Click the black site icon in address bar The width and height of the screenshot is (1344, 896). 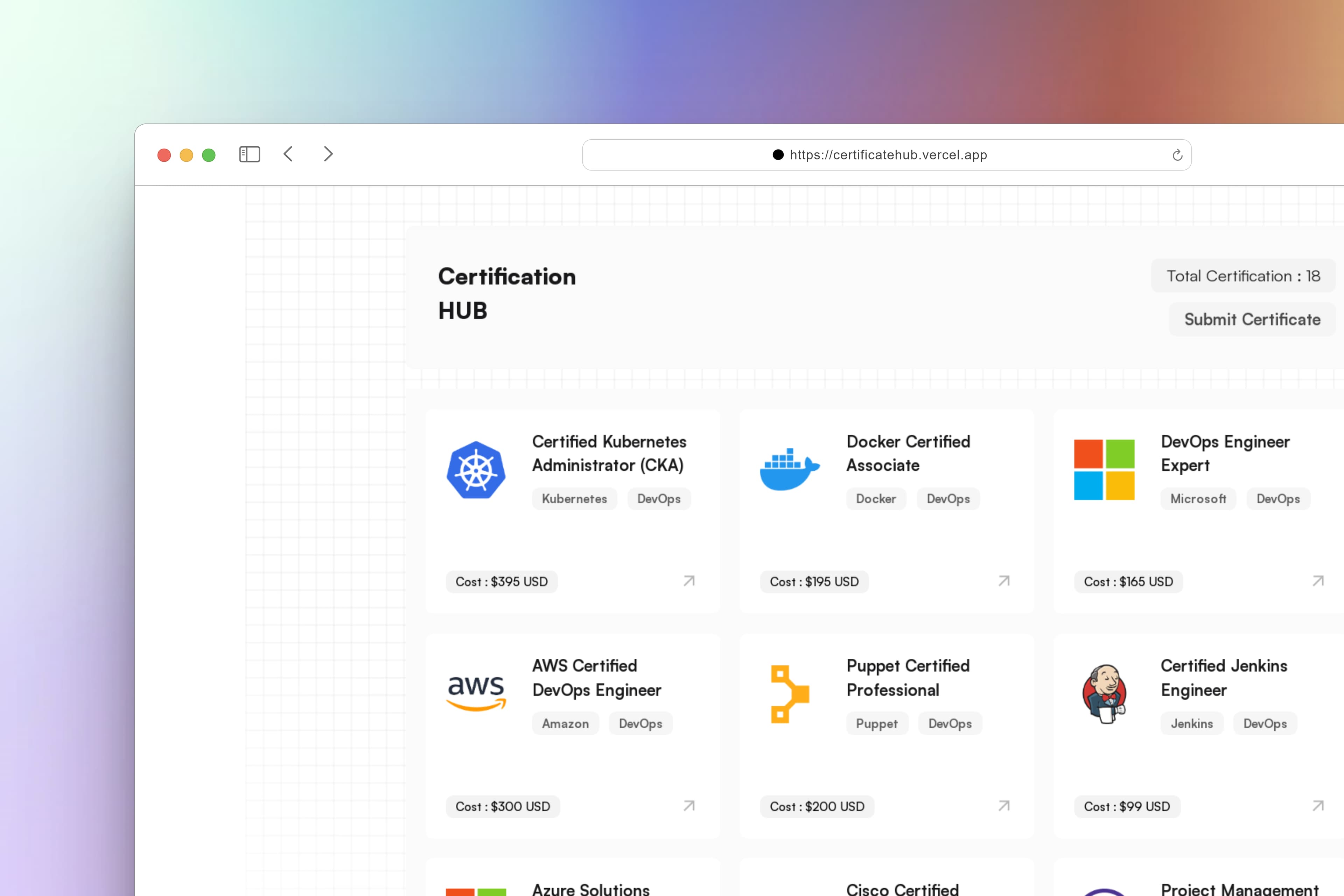pyautogui.click(x=778, y=155)
